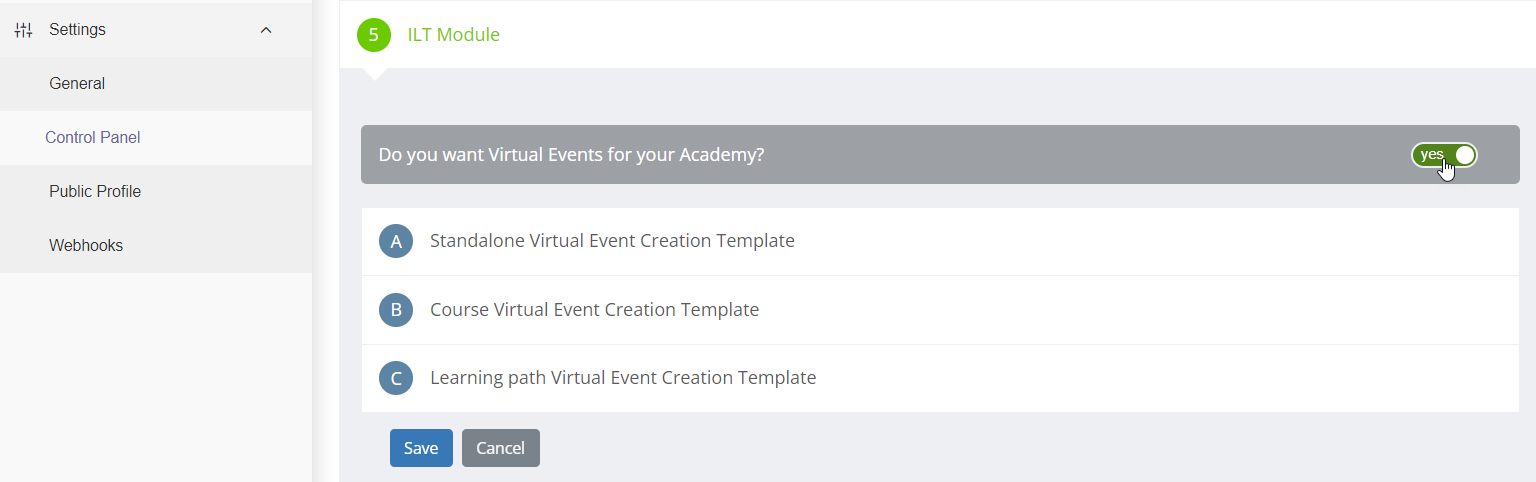The width and height of the screenshot is (1536, 482).
Task: Cancel the ILT Module changes
Action: [501, 448]
